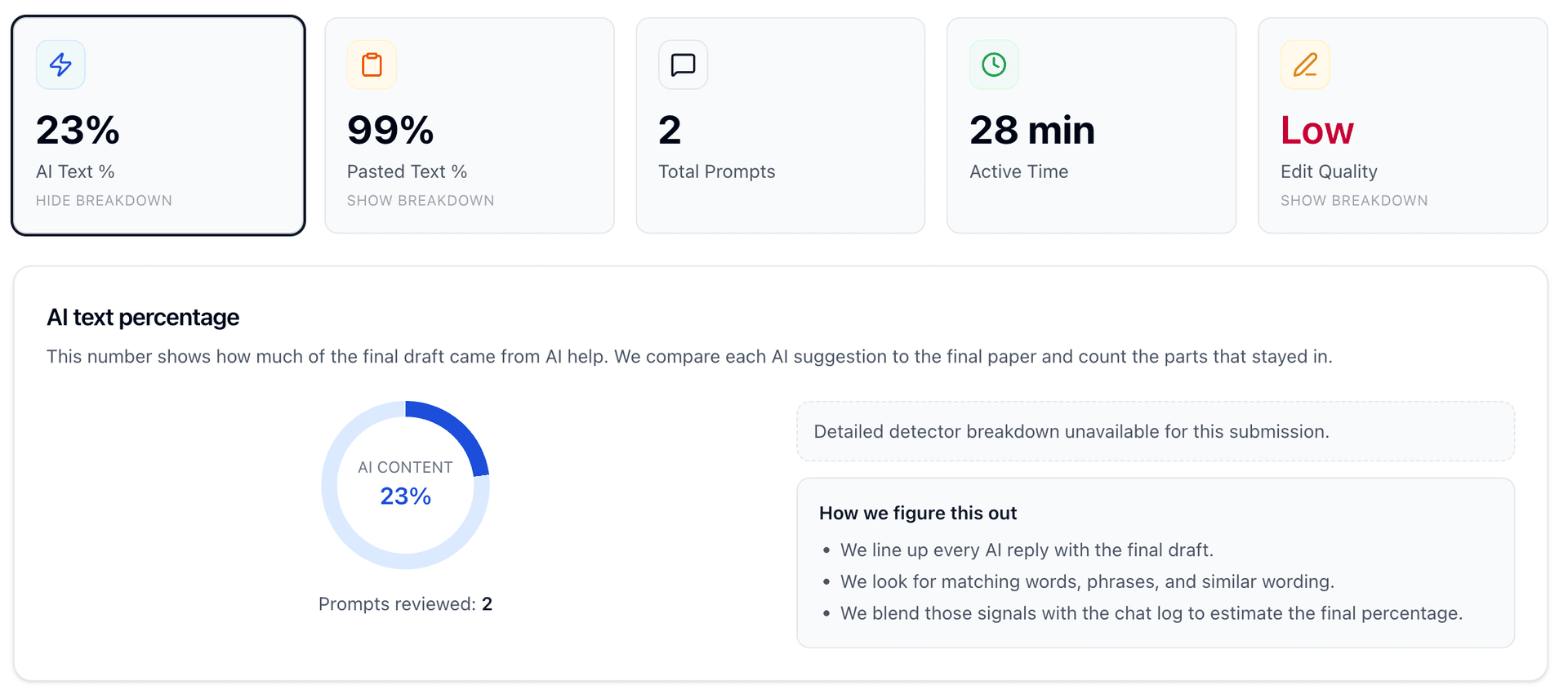Click the Low edit quality label
This screenshot has height=690, width=1568.
[1316, 129]
